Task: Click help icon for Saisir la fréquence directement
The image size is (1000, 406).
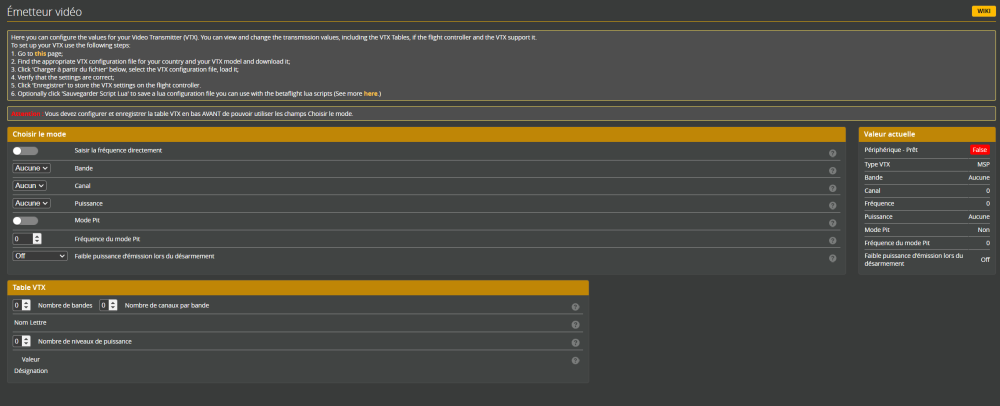Action: 832,152
